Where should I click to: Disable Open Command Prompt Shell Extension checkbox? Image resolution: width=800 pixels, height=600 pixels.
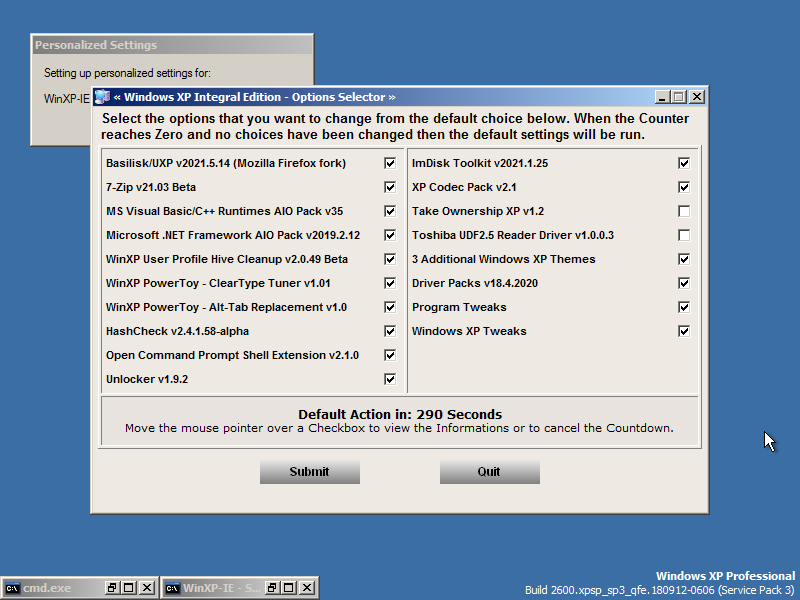coord(390,355)
